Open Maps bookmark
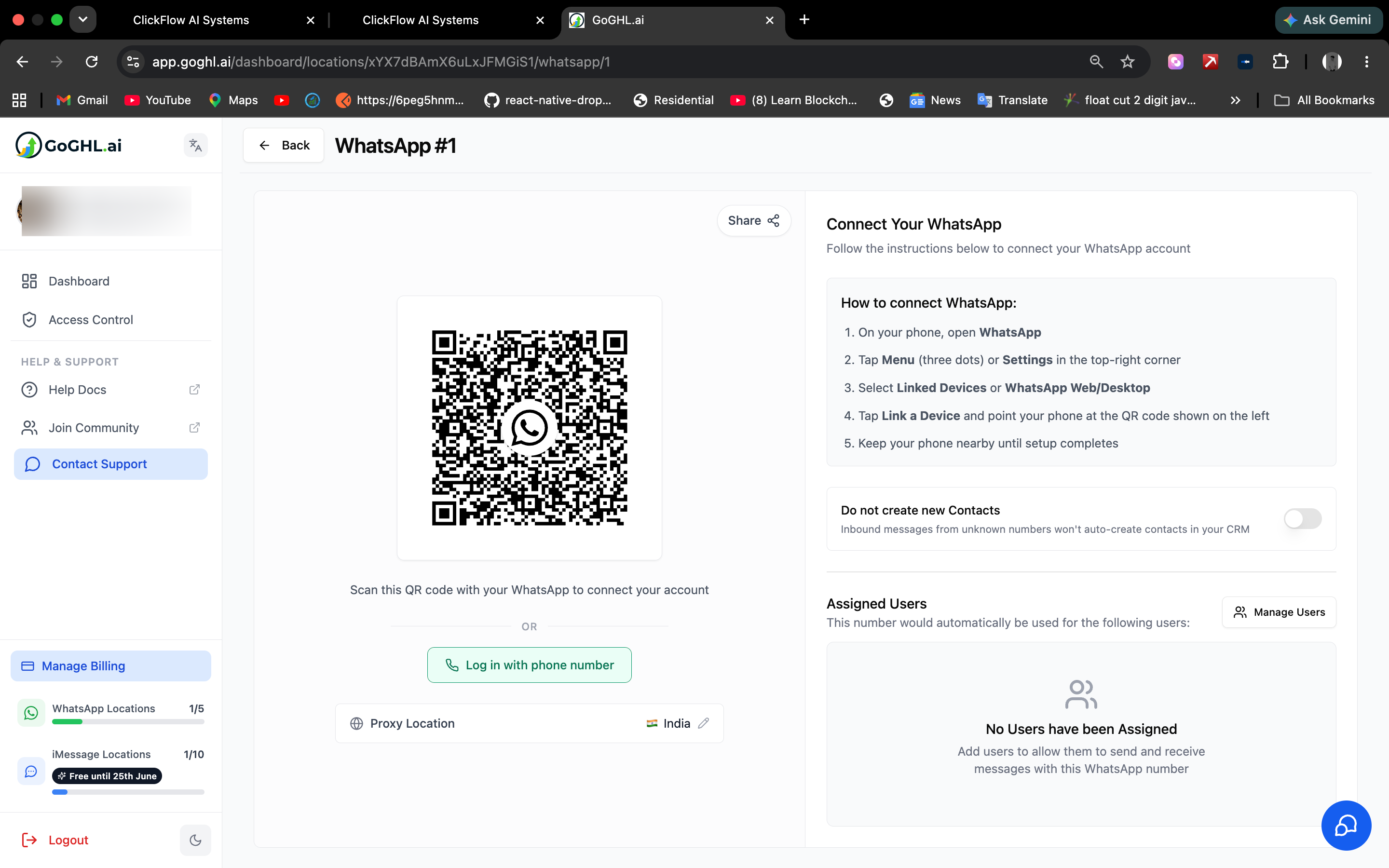The image size is (1389, 868). (233, 100)
